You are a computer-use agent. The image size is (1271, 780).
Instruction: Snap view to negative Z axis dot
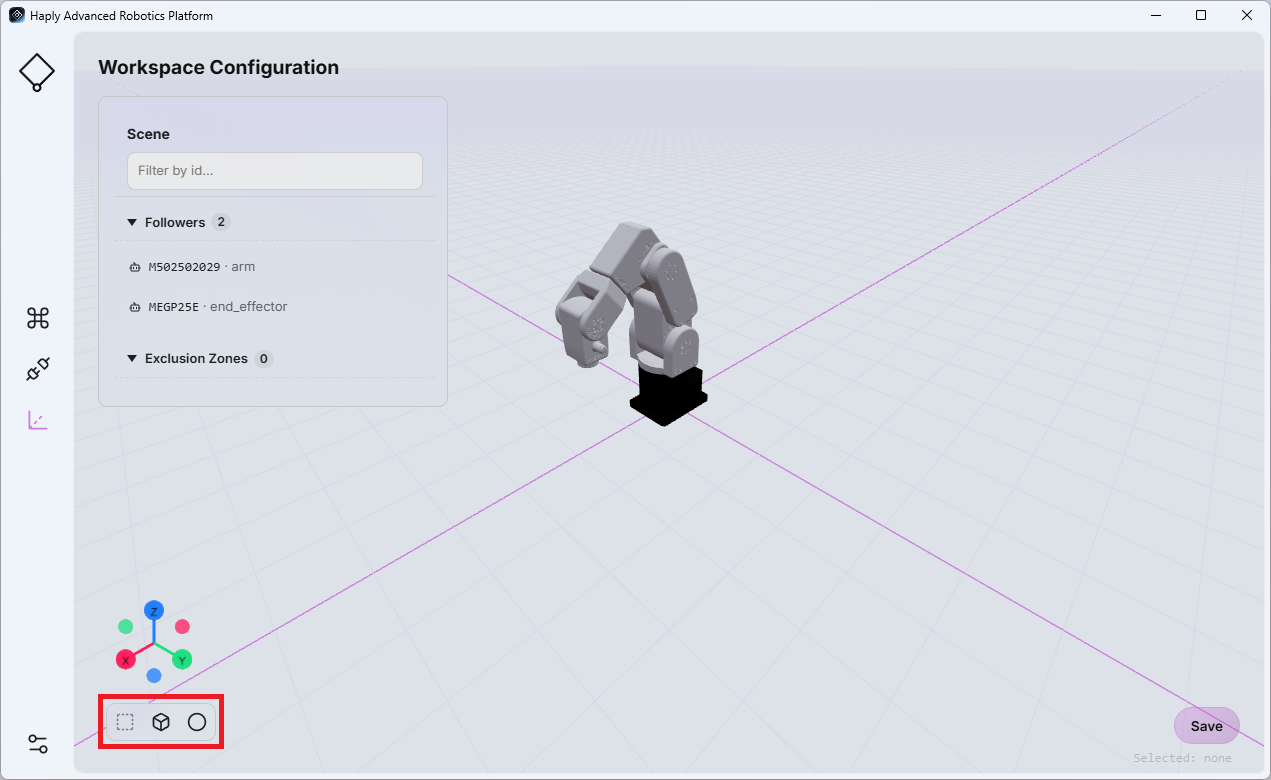click(x=154, y=675)
